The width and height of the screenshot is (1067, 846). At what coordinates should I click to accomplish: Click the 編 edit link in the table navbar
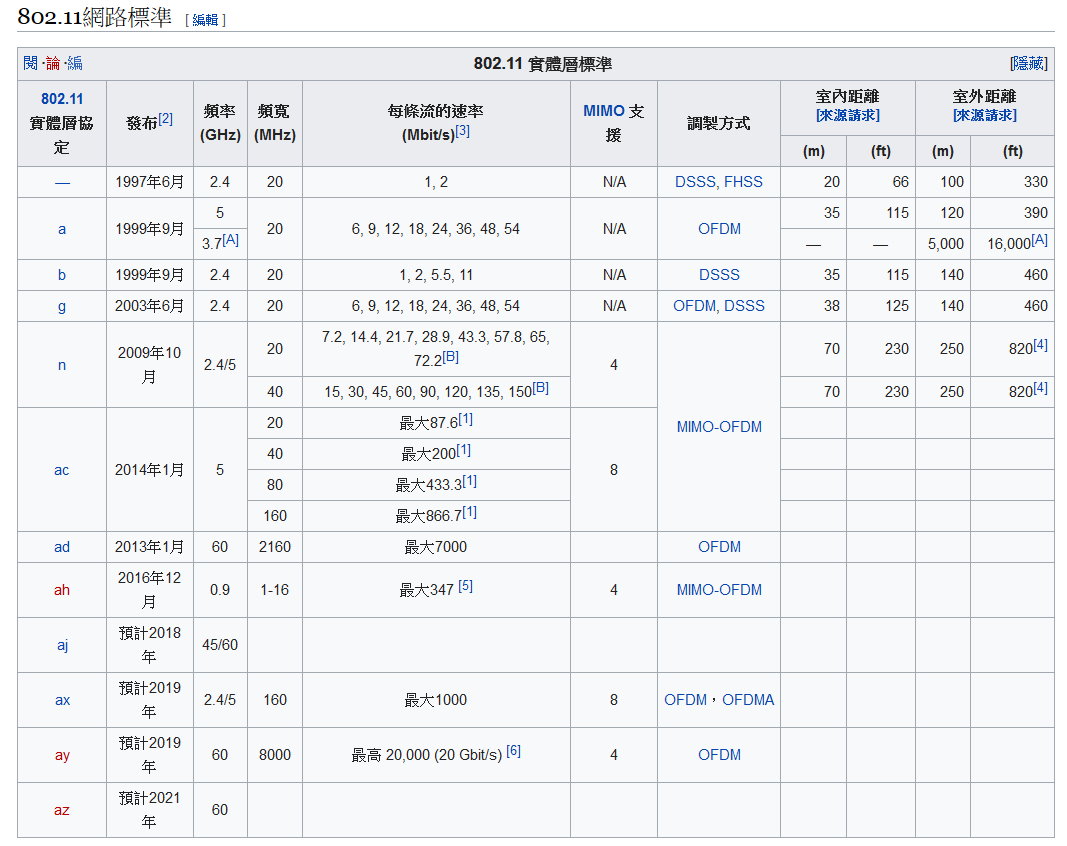point(75,64)
